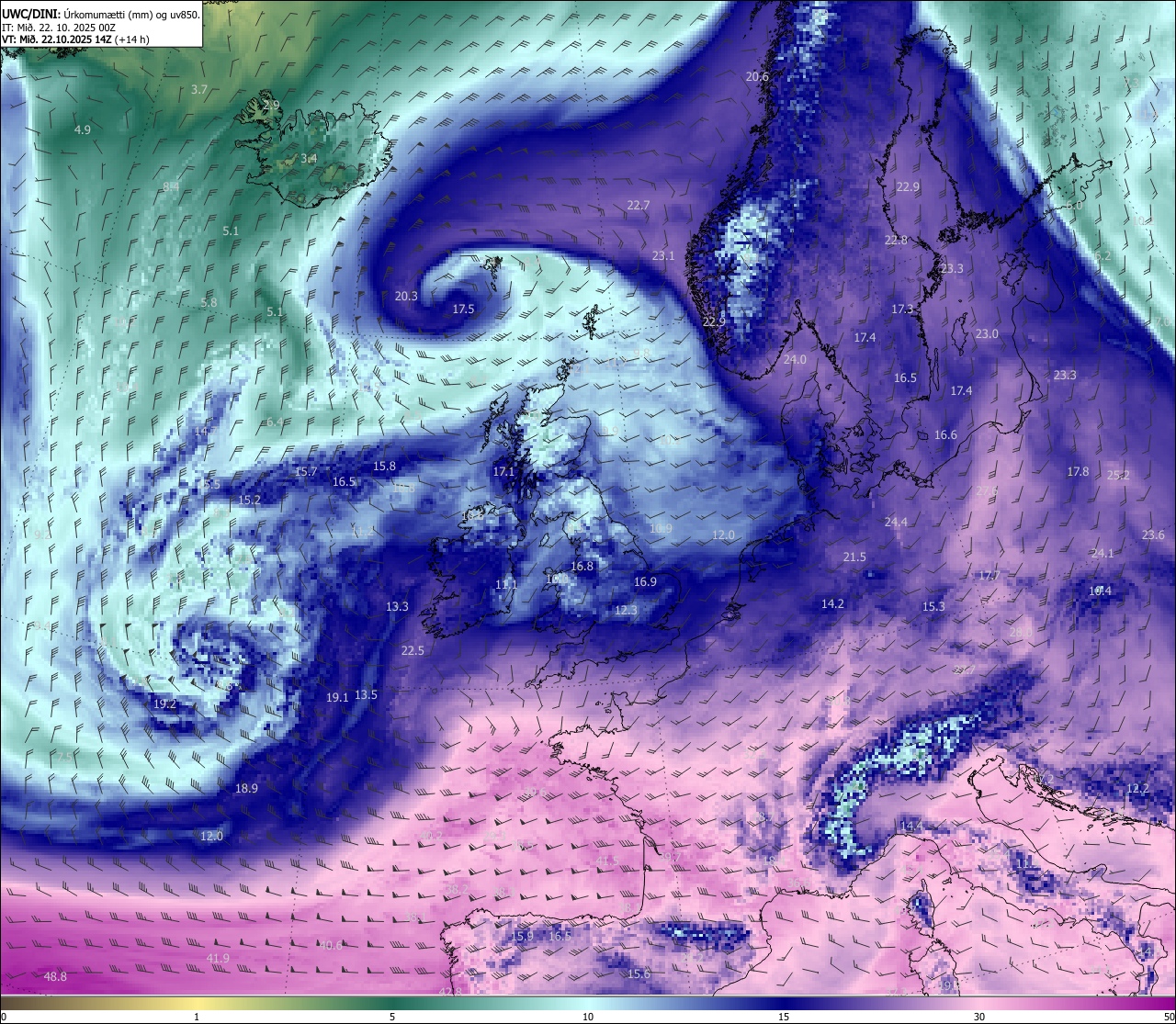Click the 14.2 value label
Viewport: 1176px width, 1024px height.
832,604
